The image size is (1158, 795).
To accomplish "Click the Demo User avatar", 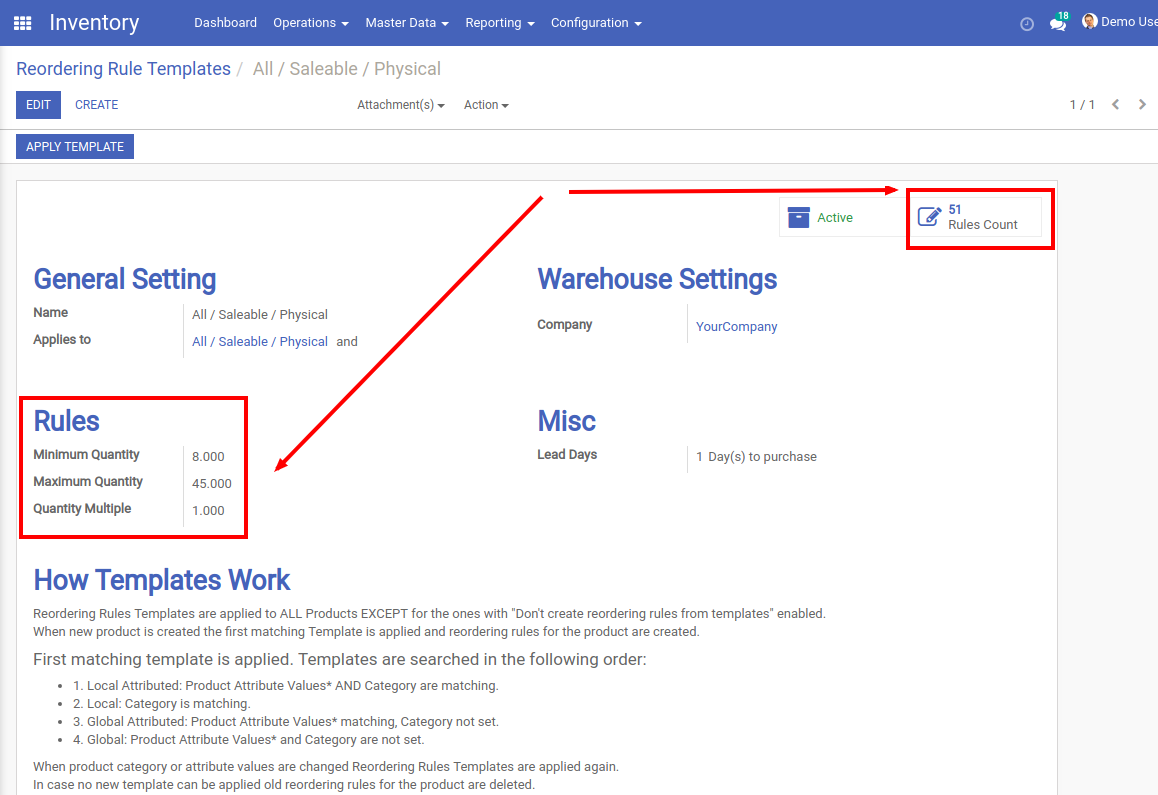I will (x=1090, y=22).
